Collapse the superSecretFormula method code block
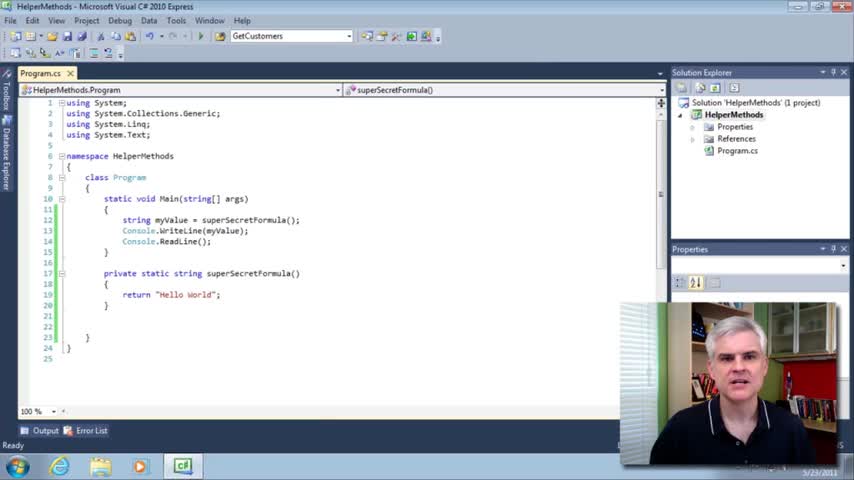This screenshot has width=854, height=480. tap(62, 274)
